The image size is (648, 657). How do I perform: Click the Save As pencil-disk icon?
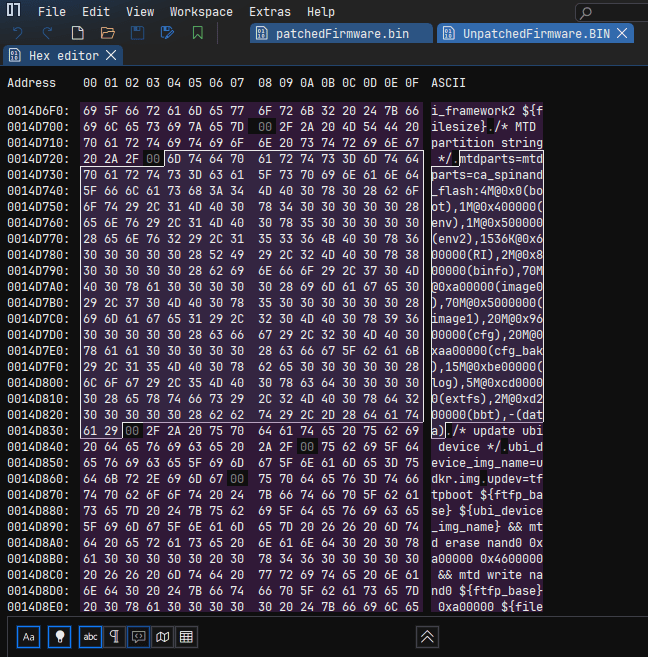168,33
